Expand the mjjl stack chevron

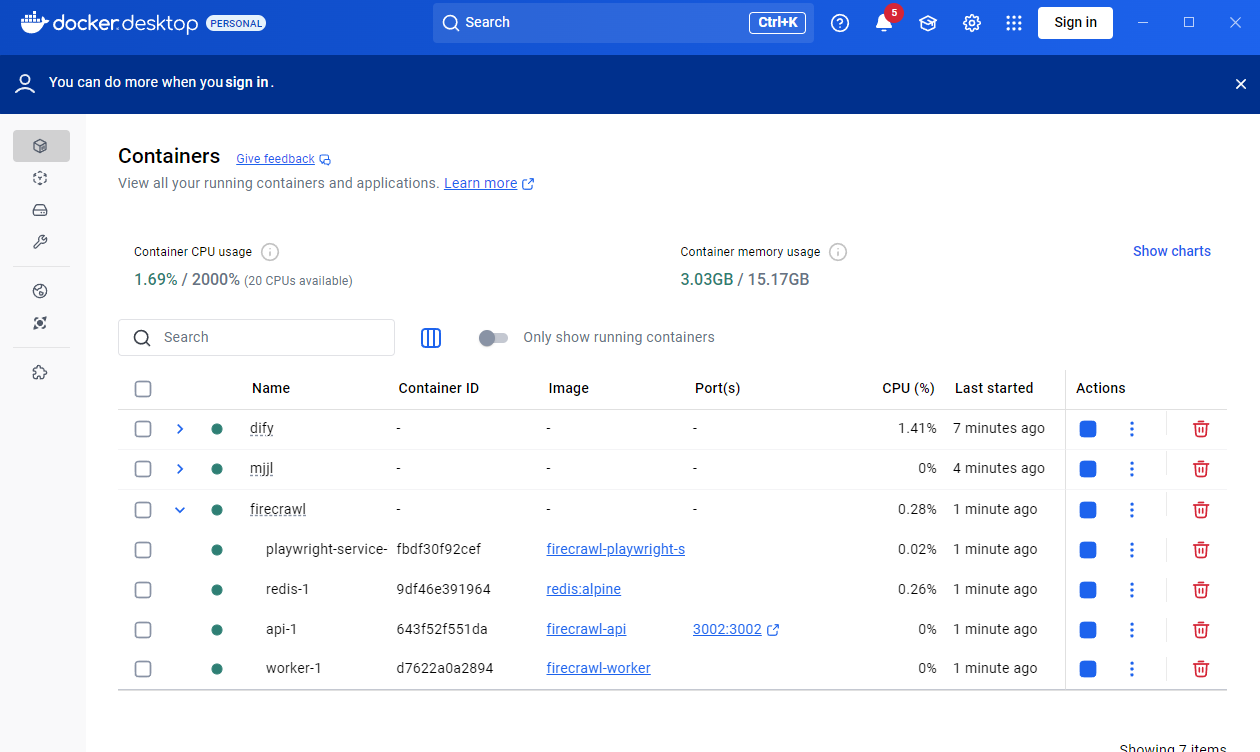pos(180,469)
